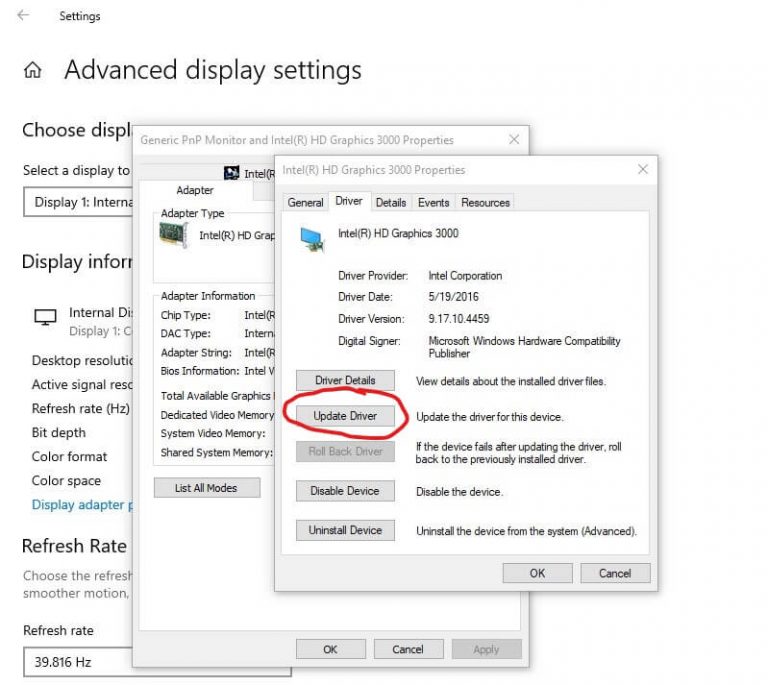Click the DAC Type label
Image resolution: width=768 pixels, height=685 pixels.
coord(185,333)
